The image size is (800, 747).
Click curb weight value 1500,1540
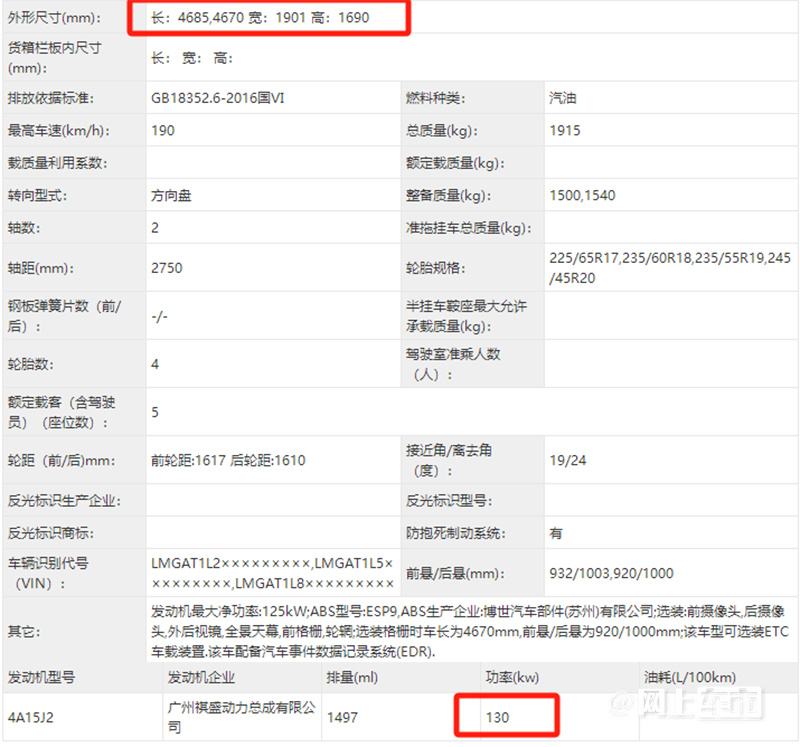pyautogui.click(x=582, y=195)
